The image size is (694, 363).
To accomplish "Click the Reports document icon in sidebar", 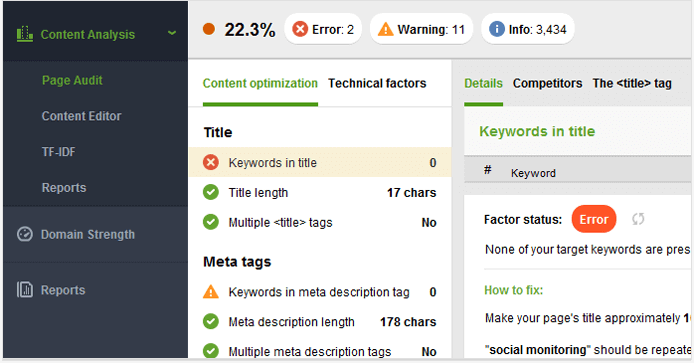I will (25, 290).
